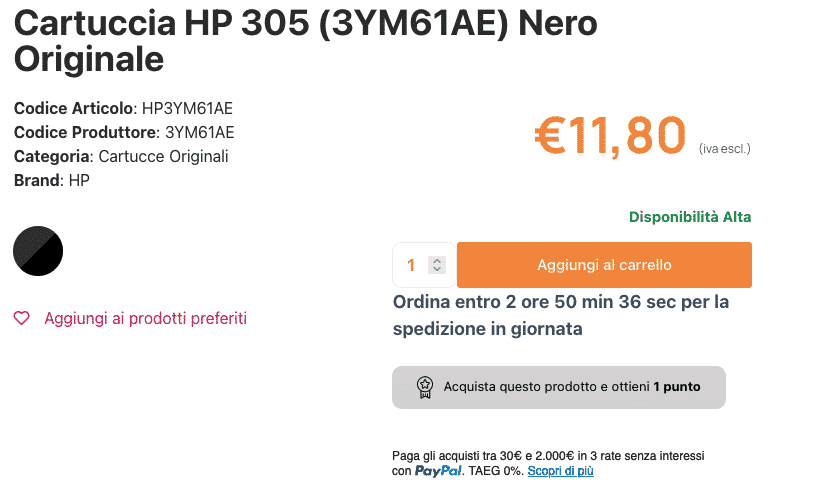Increase quantity with the up arrow
Image resolution: width=820 pixels, height=499 pixels.
click(x=436, y=261)
